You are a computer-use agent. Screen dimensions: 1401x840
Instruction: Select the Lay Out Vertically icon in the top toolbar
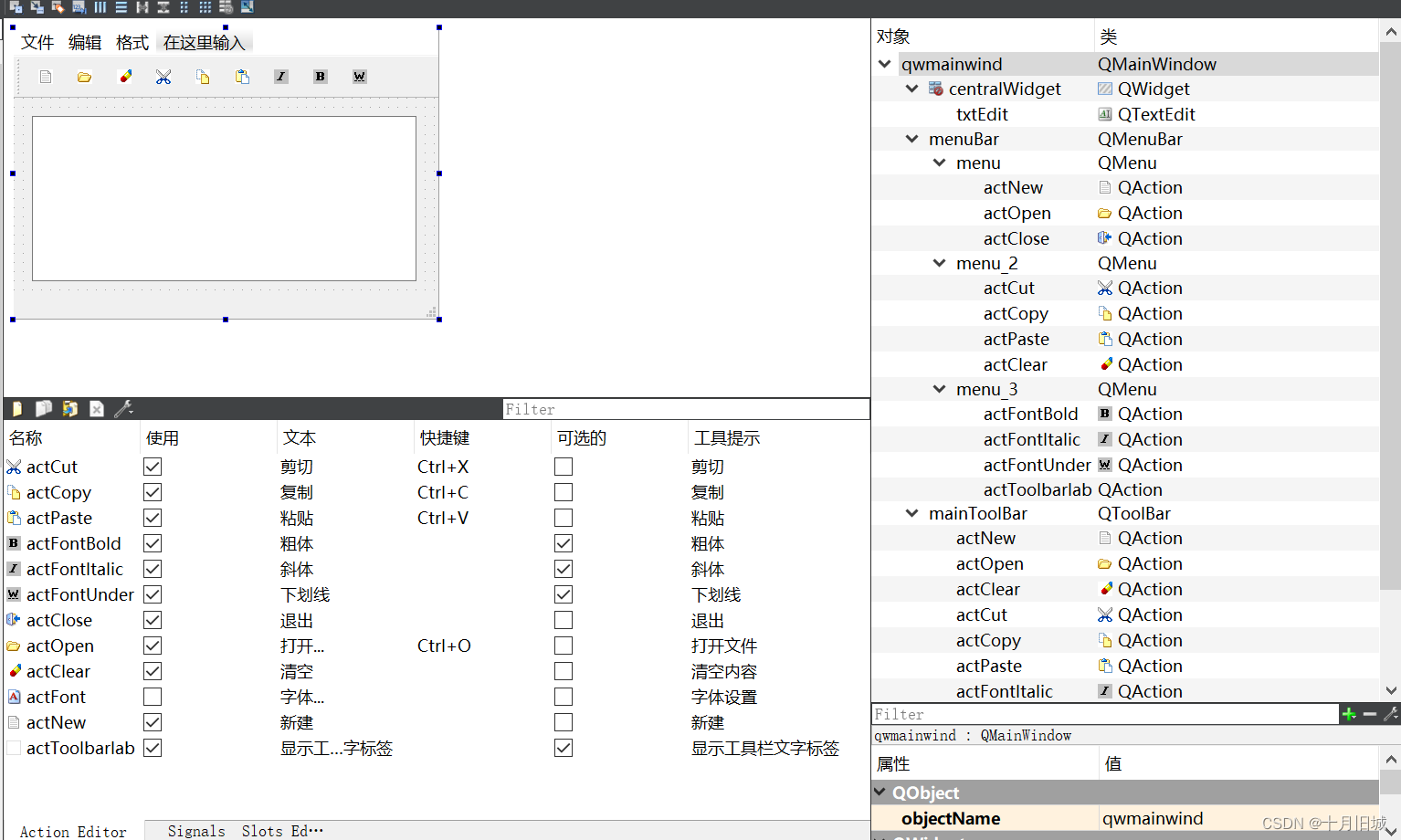pyautogui.click(x=121, y=8)
